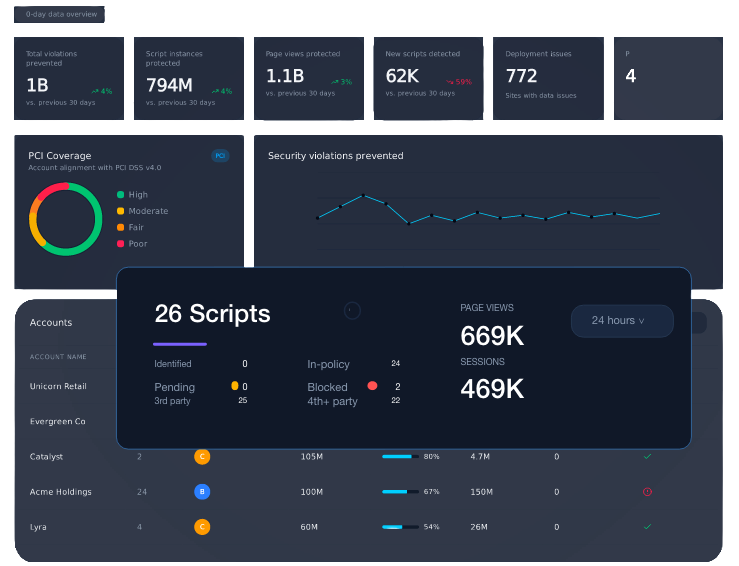The image size is (739, 566).
Task: Toggle the Moderate legend item
Action: pos(142,211)
